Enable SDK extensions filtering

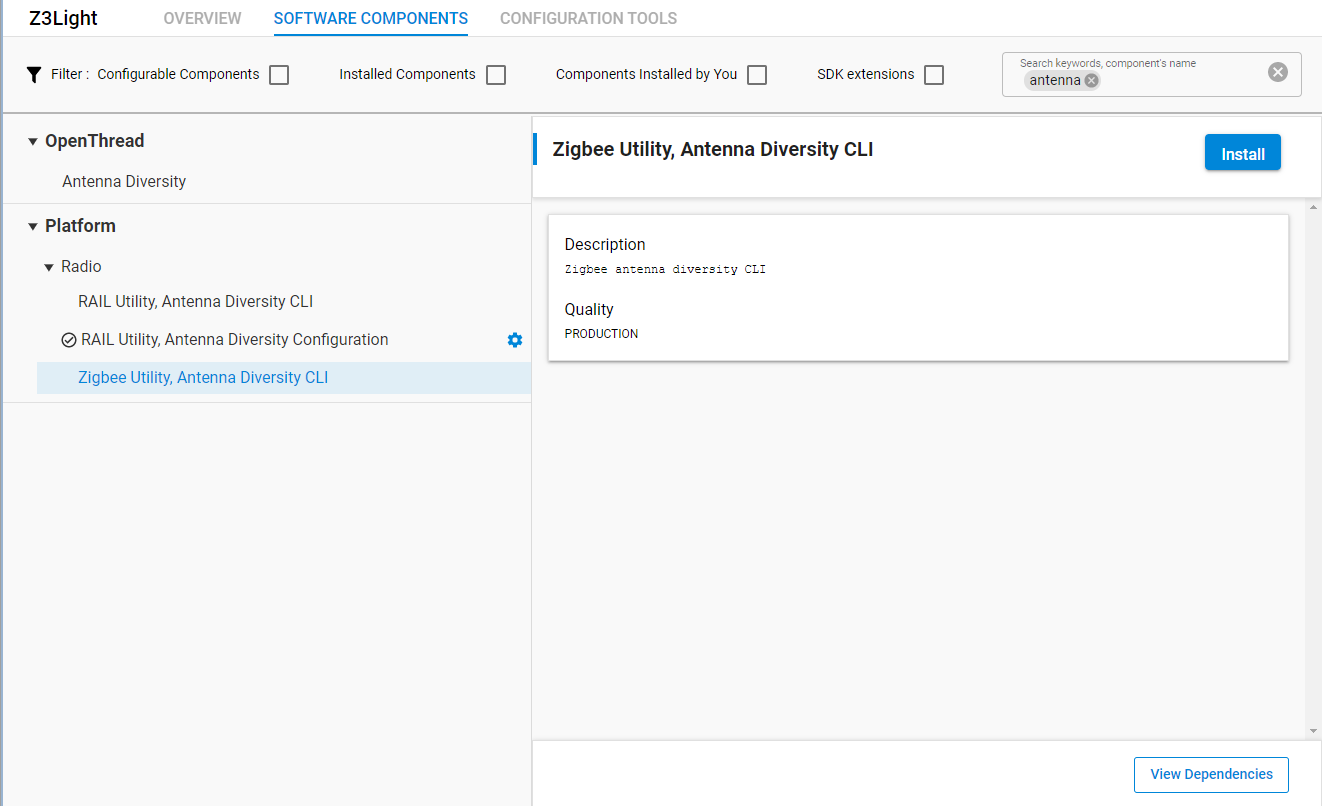click(x=933, y=74)
